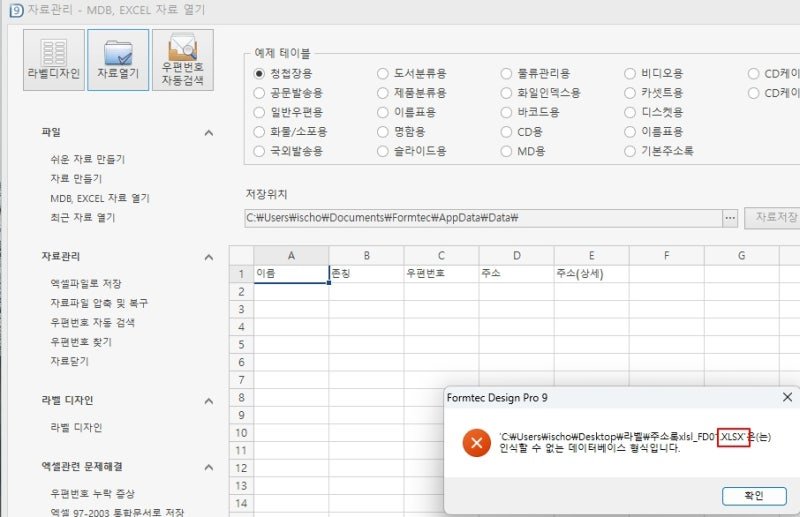Collapse the 자료관리 section
Viewport: 800px width, 517px height.
click(x=209, y=257)
